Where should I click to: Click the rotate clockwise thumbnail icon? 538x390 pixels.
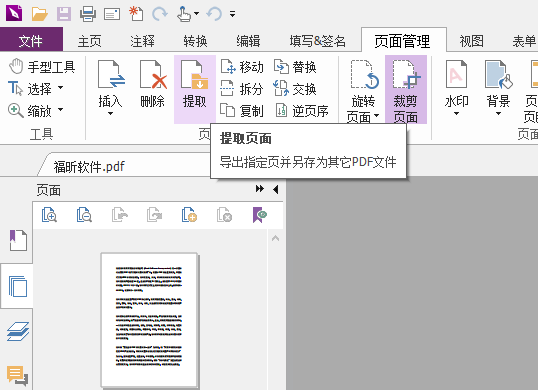pos(154,215)
